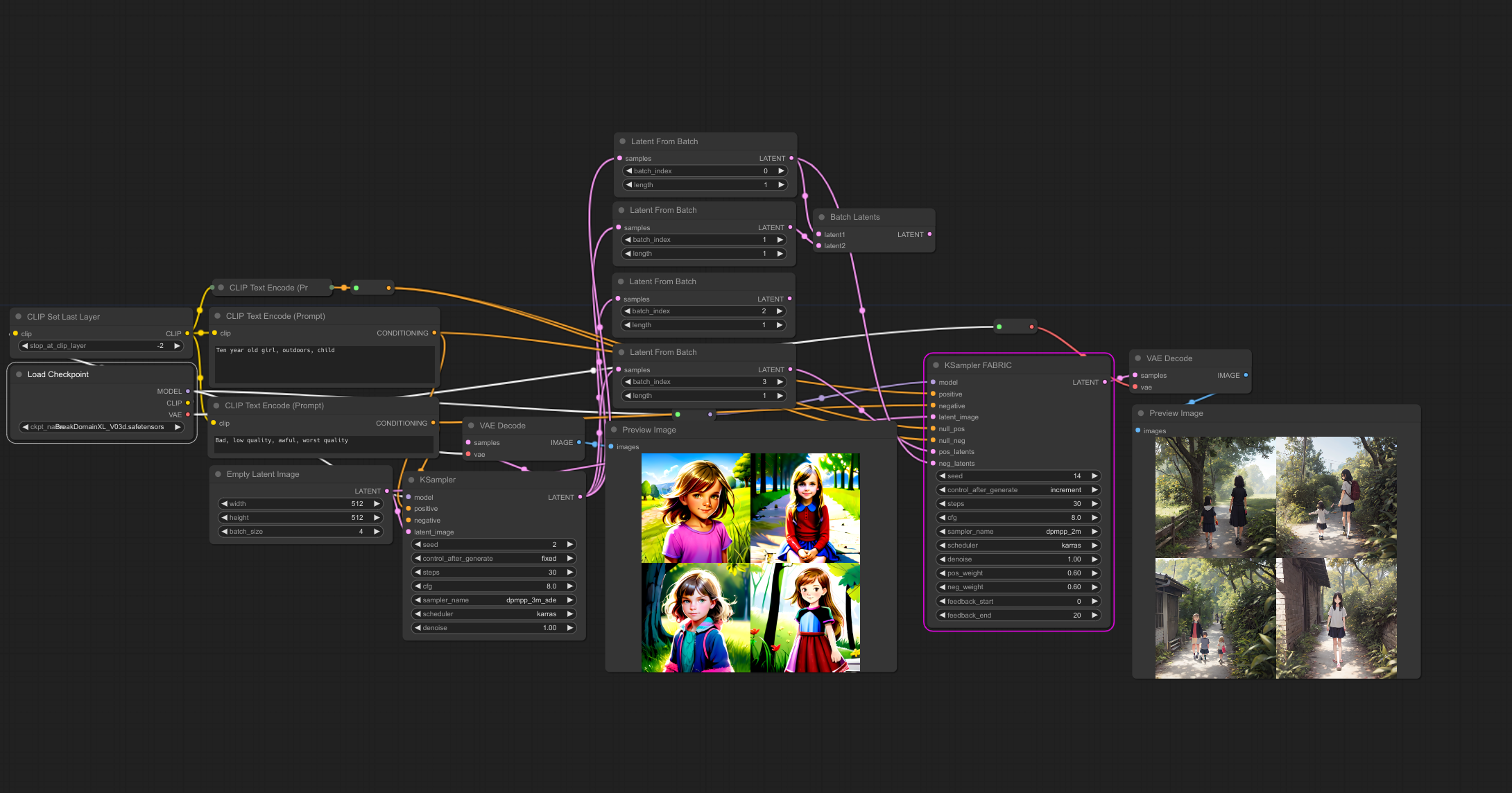Viewport: 1512px width, 793px height.
Task: Collapse the KSampler FABRIC node via title dot
Action: [936, 365]
